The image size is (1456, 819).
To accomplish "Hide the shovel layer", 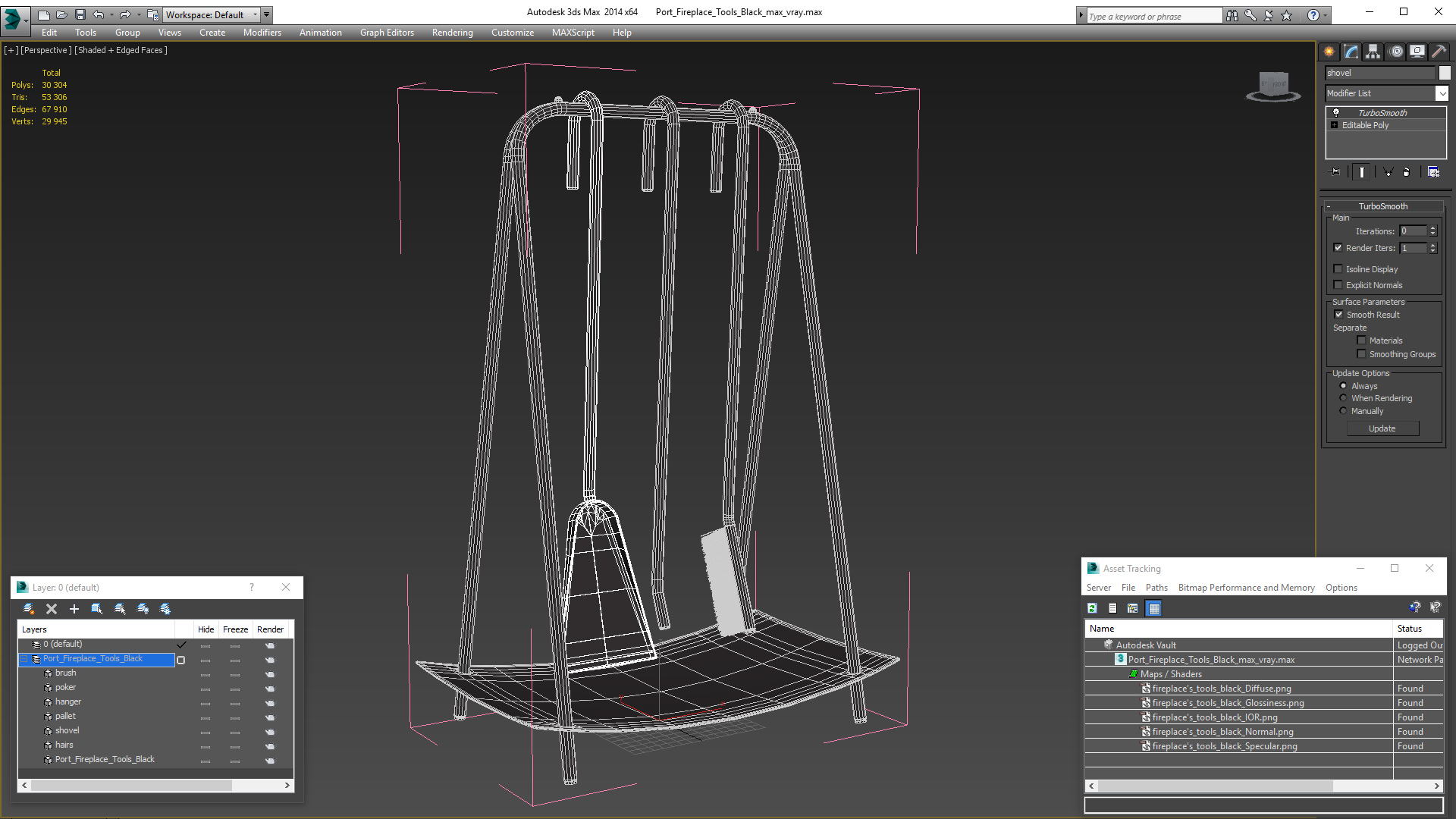I will [206, 730].
